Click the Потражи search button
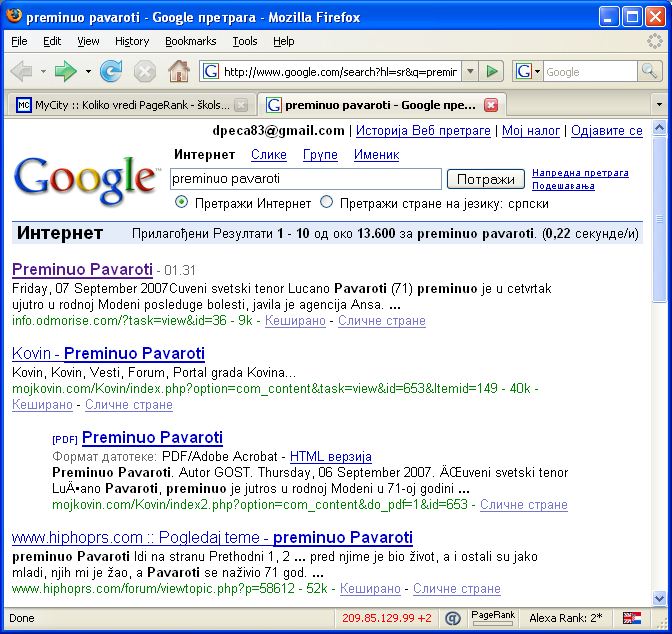Viewport: 672px width, 634px height. pos(486,179)
